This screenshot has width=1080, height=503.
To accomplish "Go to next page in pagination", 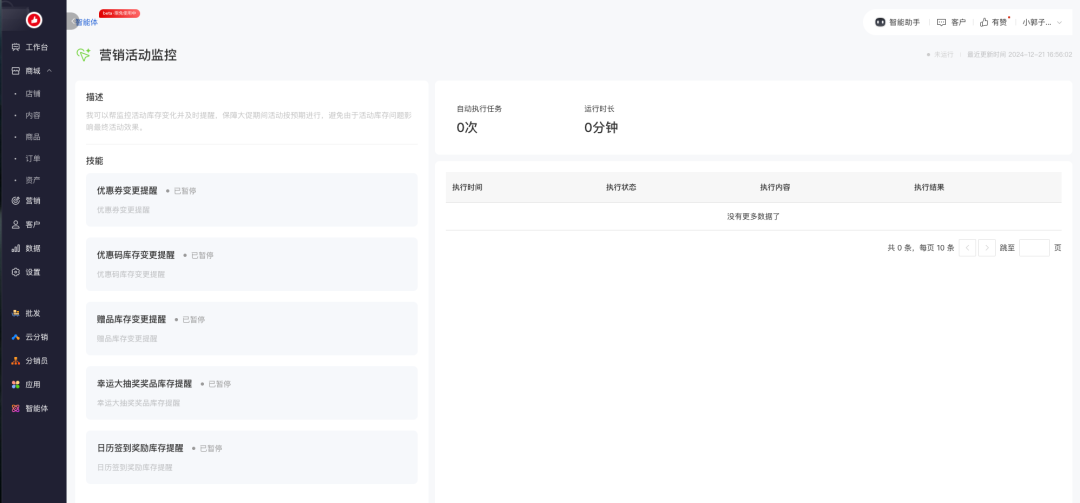I will pyautogui.click(x=987, y=247).
